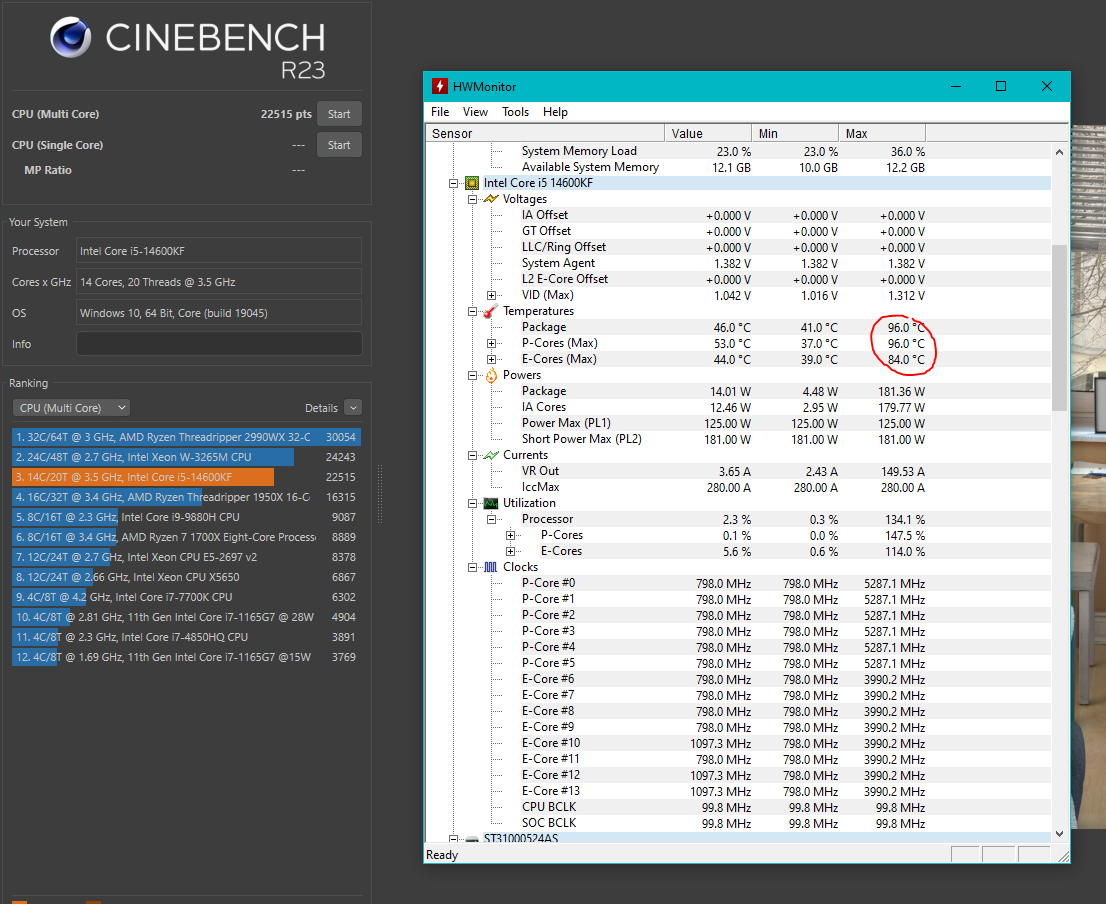Click the HWMonitor scroll up arrow
Image resolution: width=1106 pixels, height=904 pixels.
click(1059, 152)
